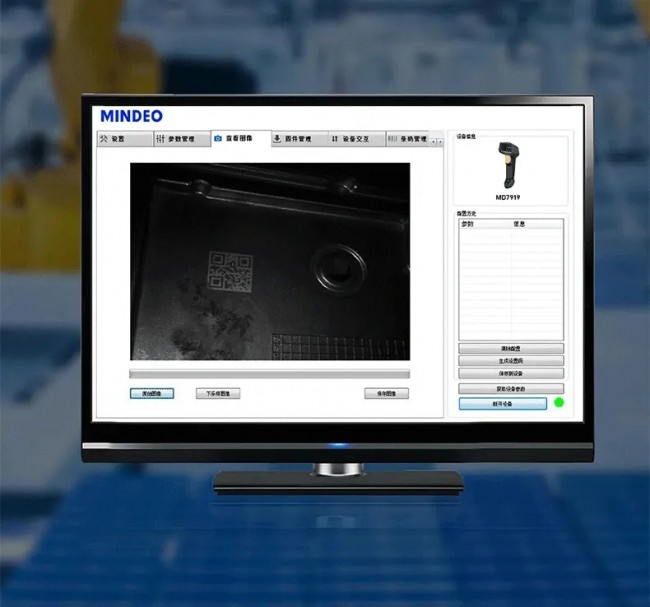Click the 保存图像 button
The width and height of the screenshot is (650, 607).
[386, 393]
